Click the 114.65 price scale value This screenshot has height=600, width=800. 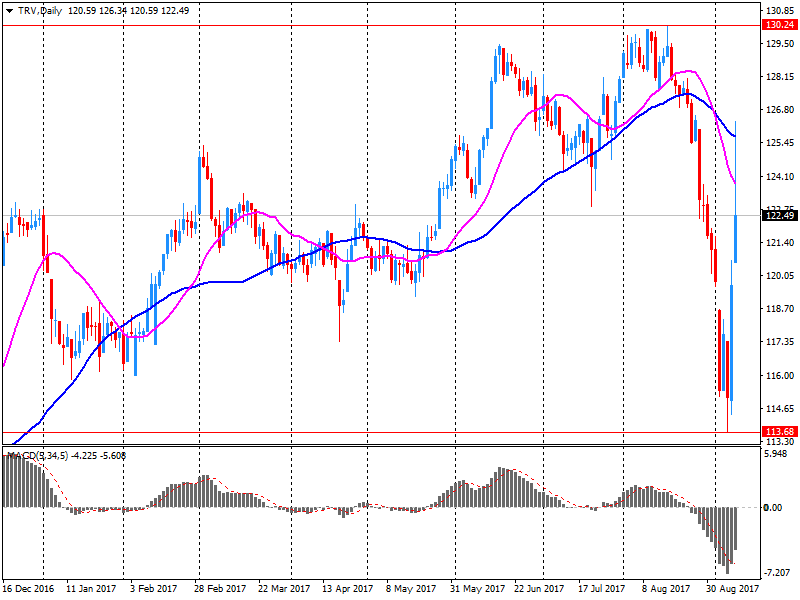coord(780,409)
